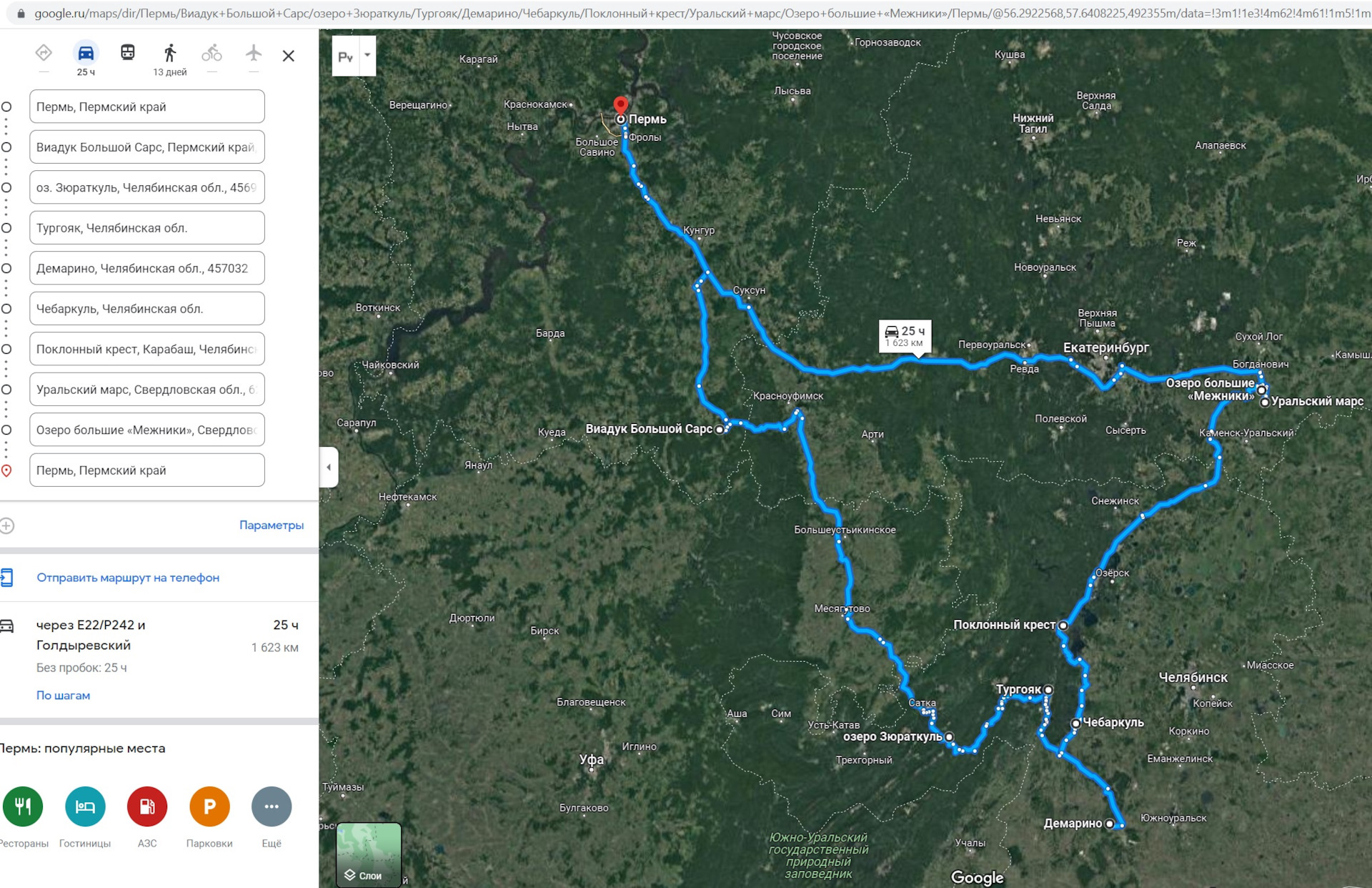The width and height of the screenshot is (1372, 888).
Task: Select the cycling travel mode
Action: [212, 53]
